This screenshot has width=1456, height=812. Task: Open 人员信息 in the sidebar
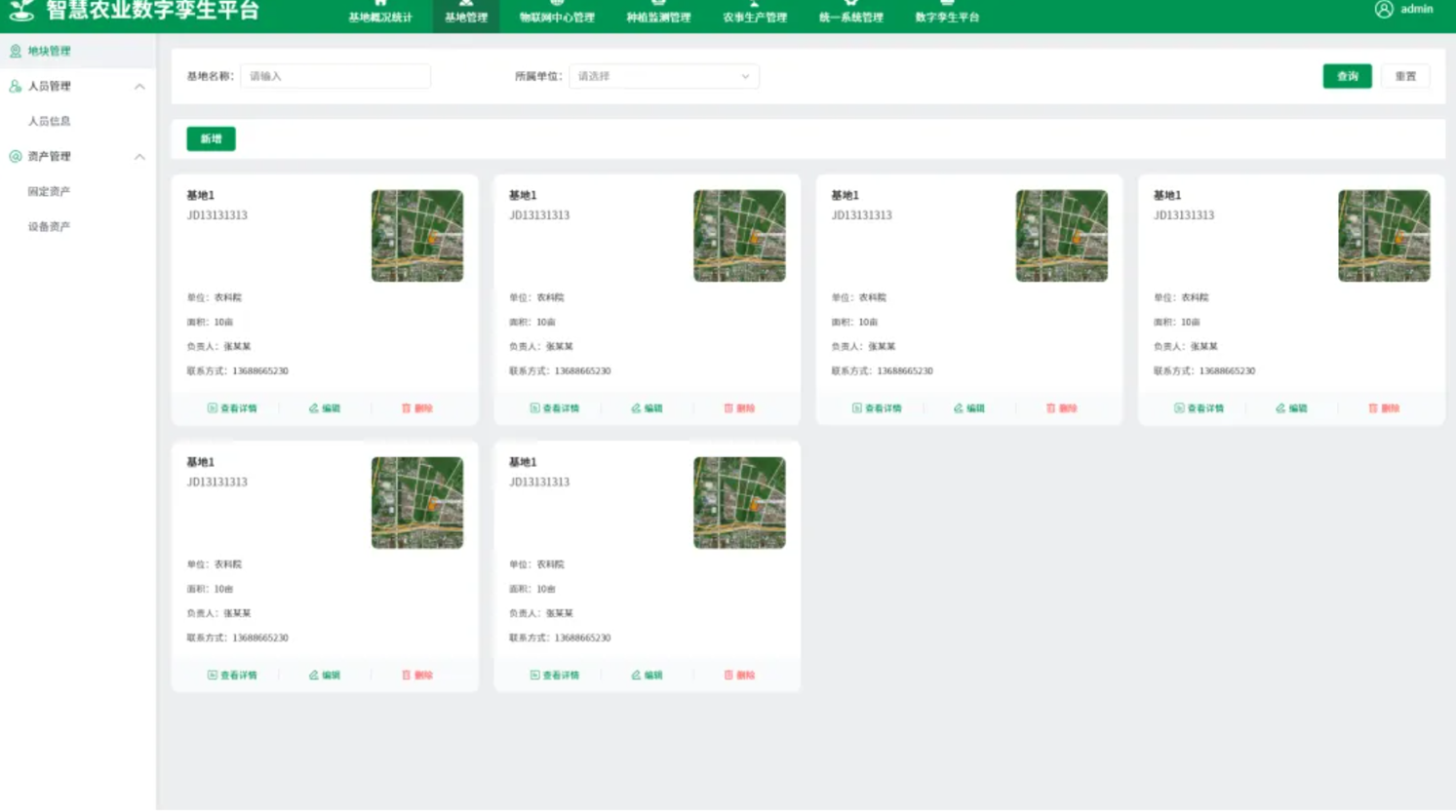tap(77, 121)
